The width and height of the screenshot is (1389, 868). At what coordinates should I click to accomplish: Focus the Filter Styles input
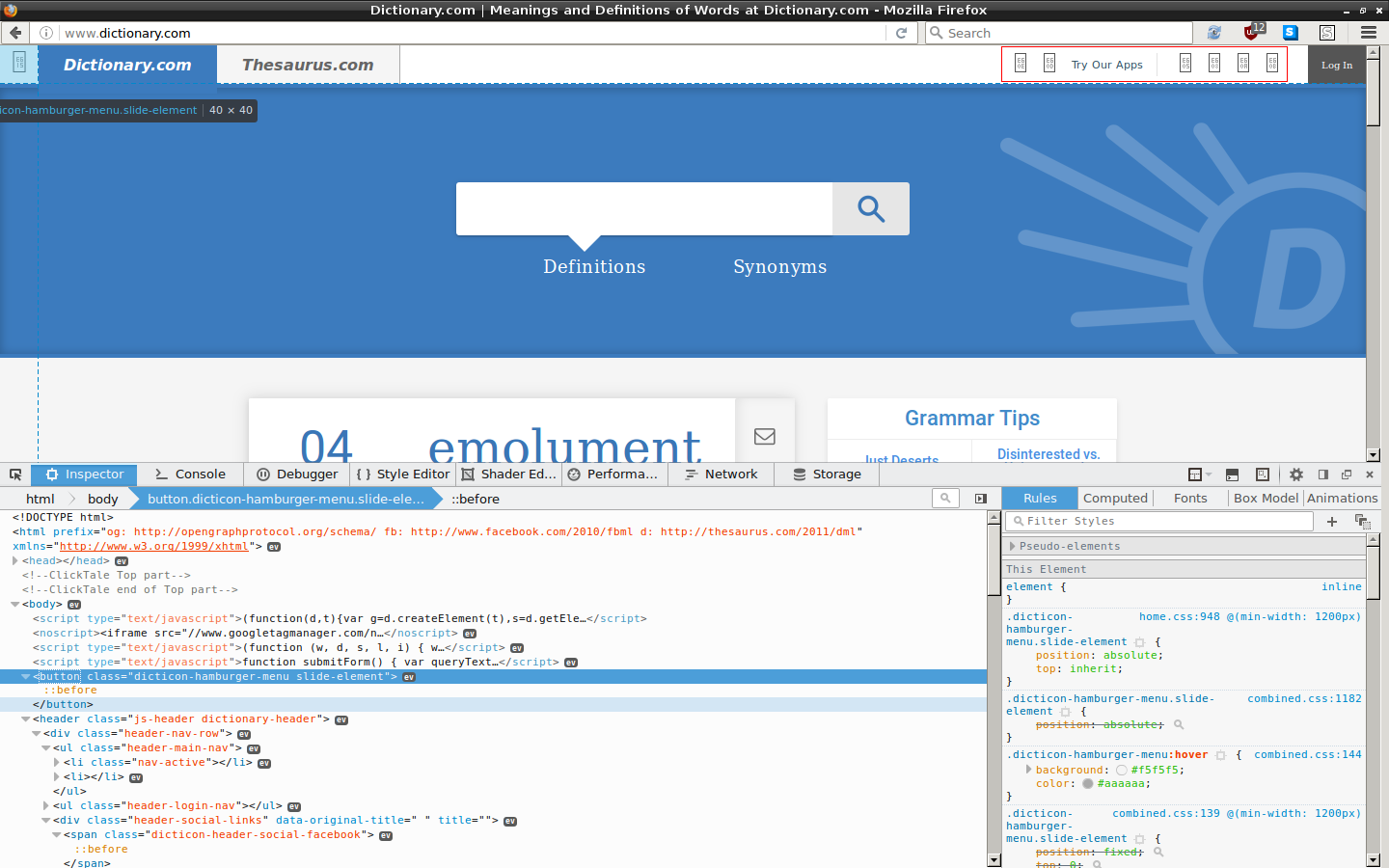point(1159,522)
